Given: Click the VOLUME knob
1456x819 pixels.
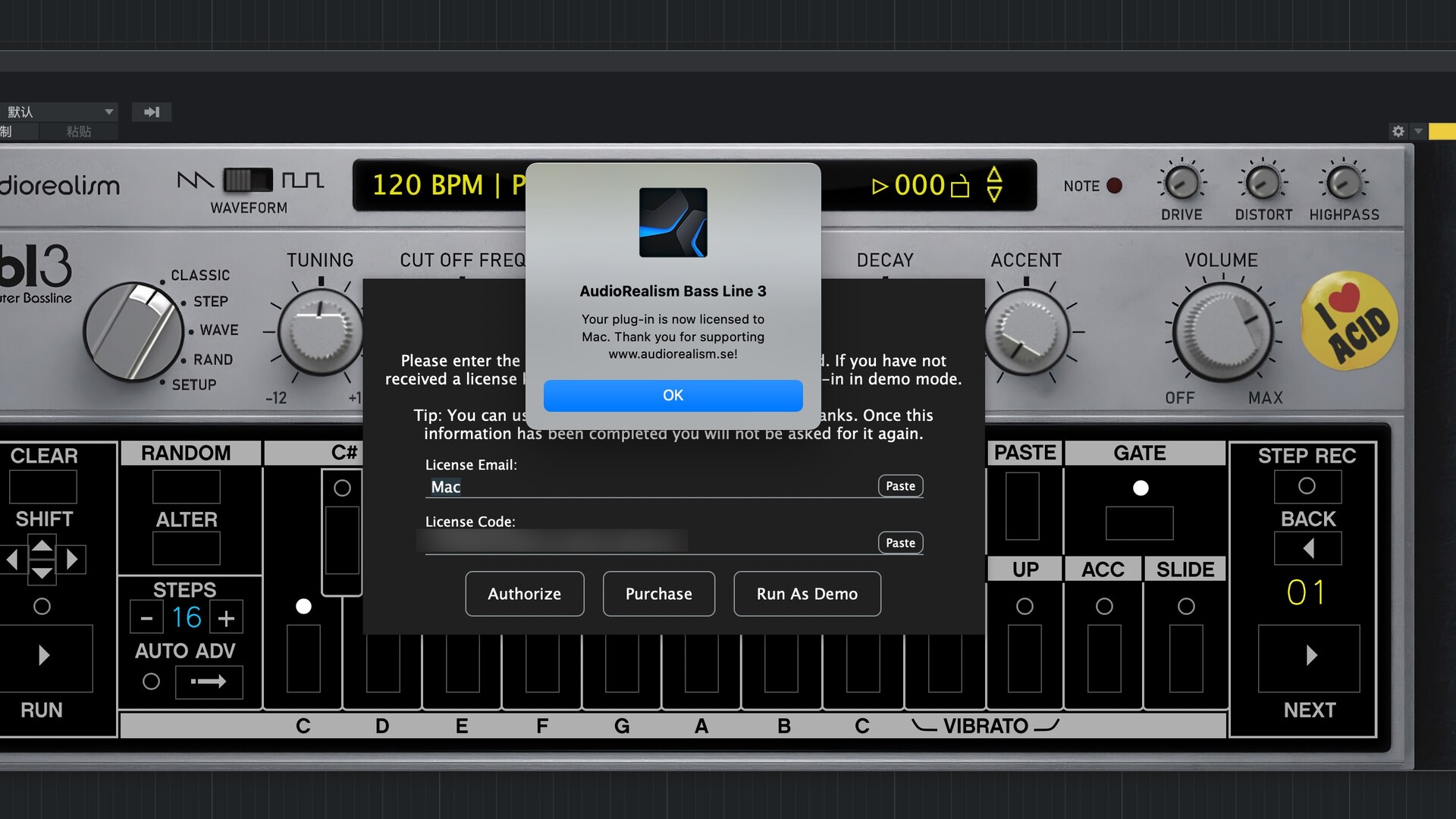Looking at the screenshot, I should click(x=1222, y=332).
